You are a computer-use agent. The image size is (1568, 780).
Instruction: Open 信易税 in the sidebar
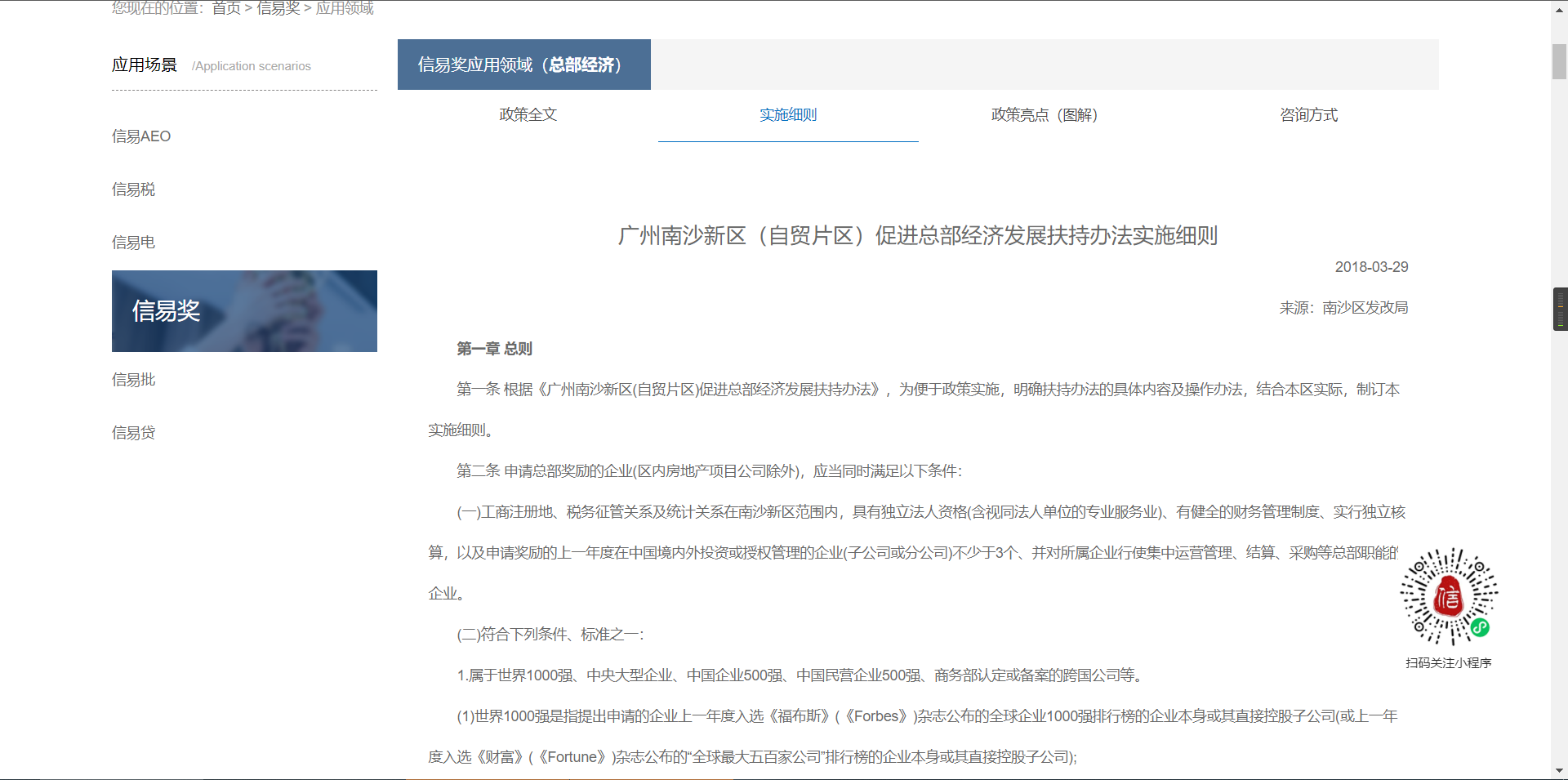(x=133, y=189)
